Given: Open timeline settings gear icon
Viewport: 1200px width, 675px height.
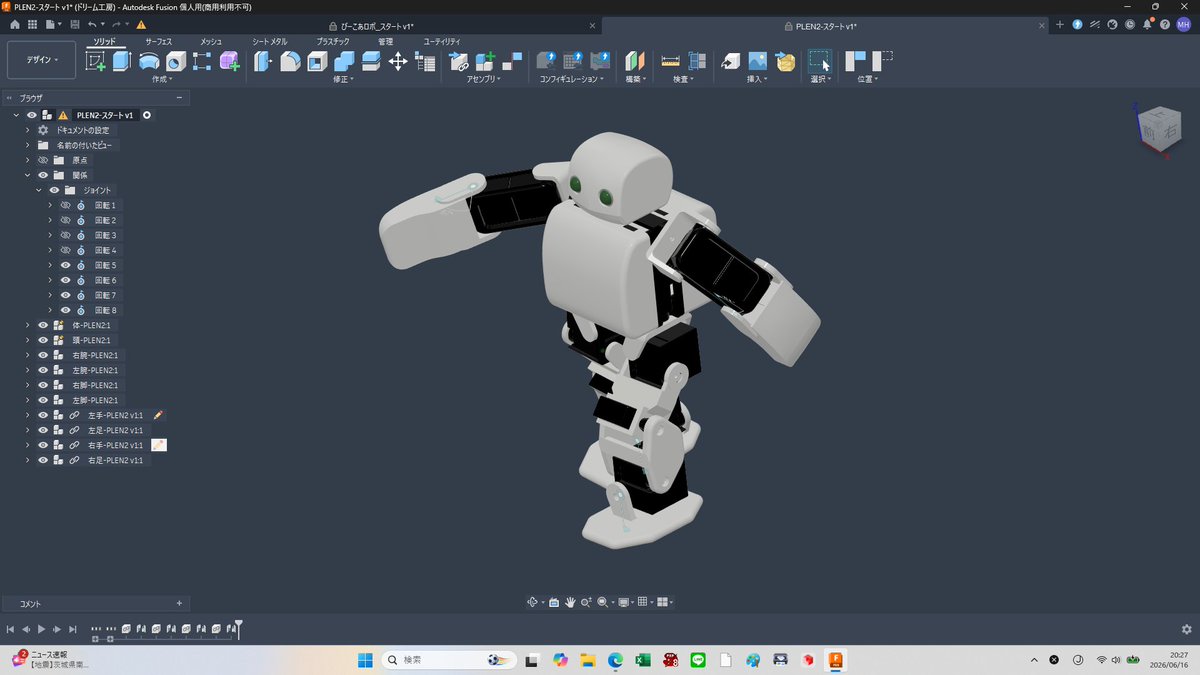Looking at the screenshot, I should coord(1187,629).
